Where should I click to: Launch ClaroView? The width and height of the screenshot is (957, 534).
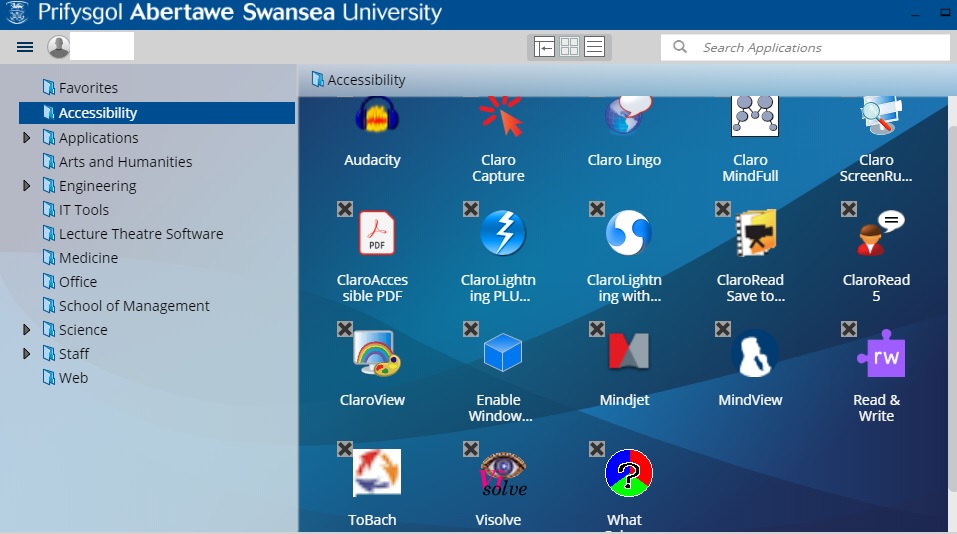[377, 353]
